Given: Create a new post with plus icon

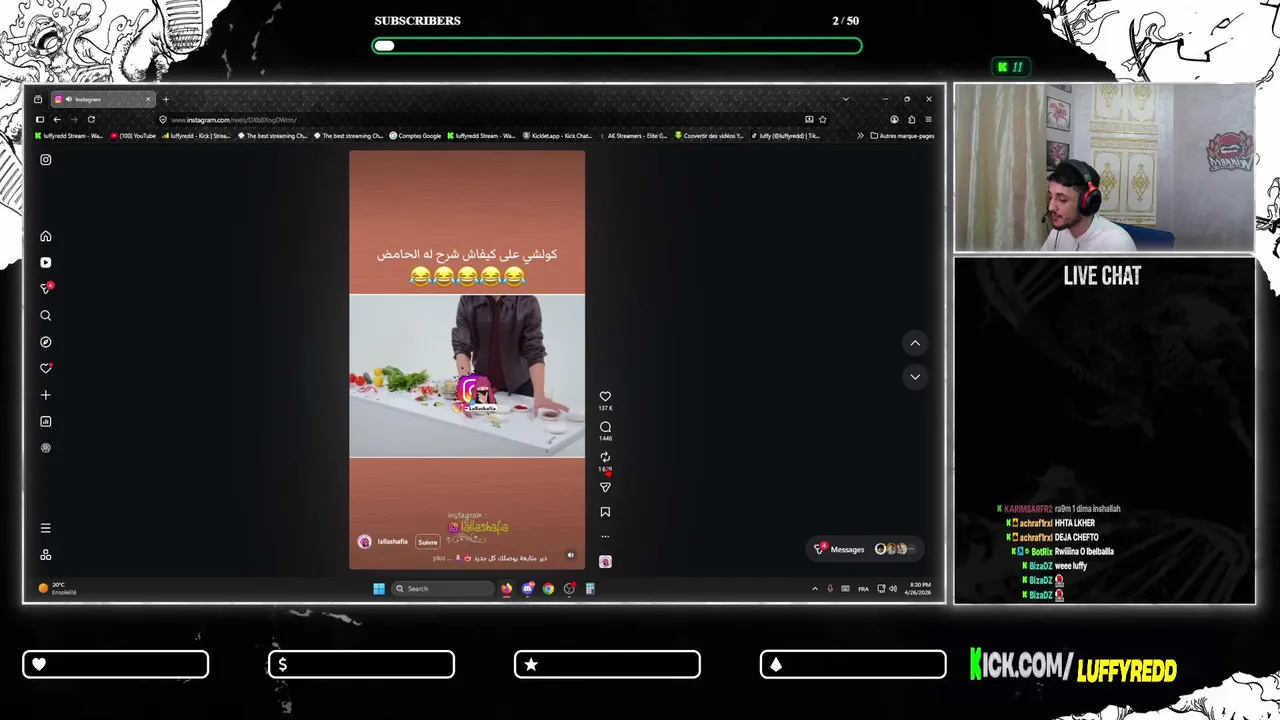Looking at the screenshot, I should (x=45, y=395).
